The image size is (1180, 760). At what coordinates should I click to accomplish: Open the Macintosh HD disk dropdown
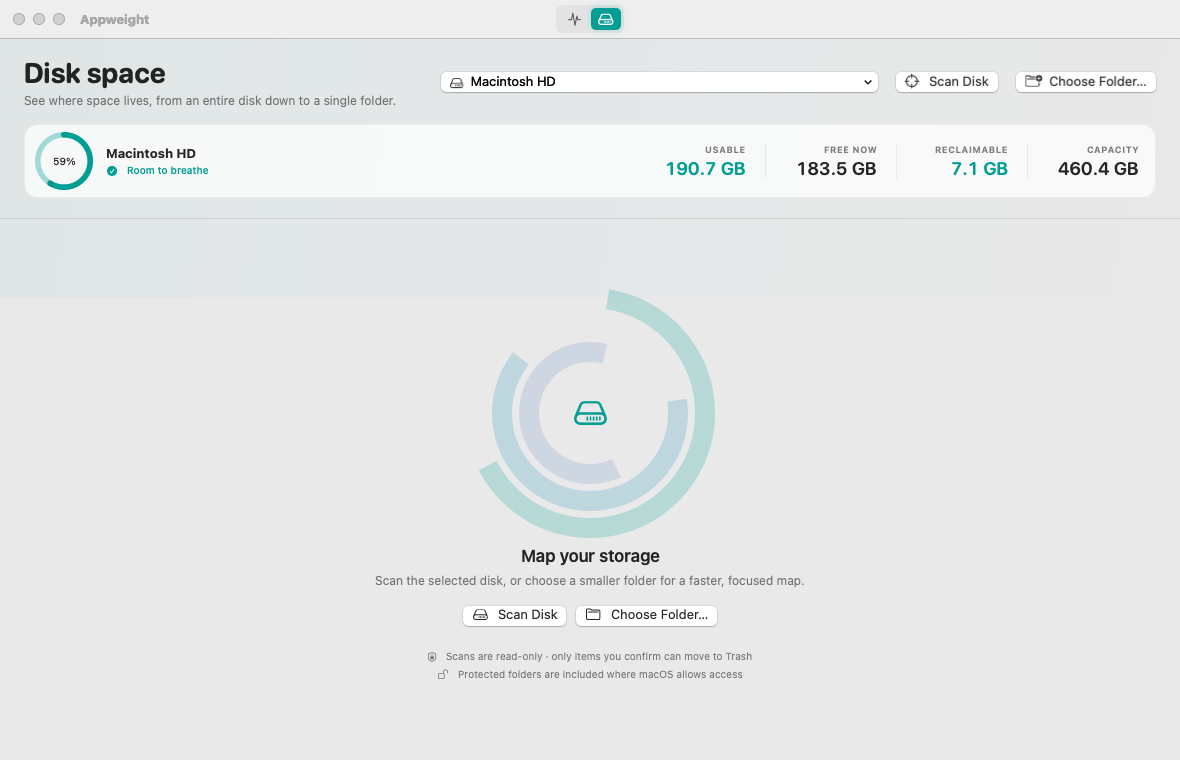pyautogui.click(x=659, y=82)
